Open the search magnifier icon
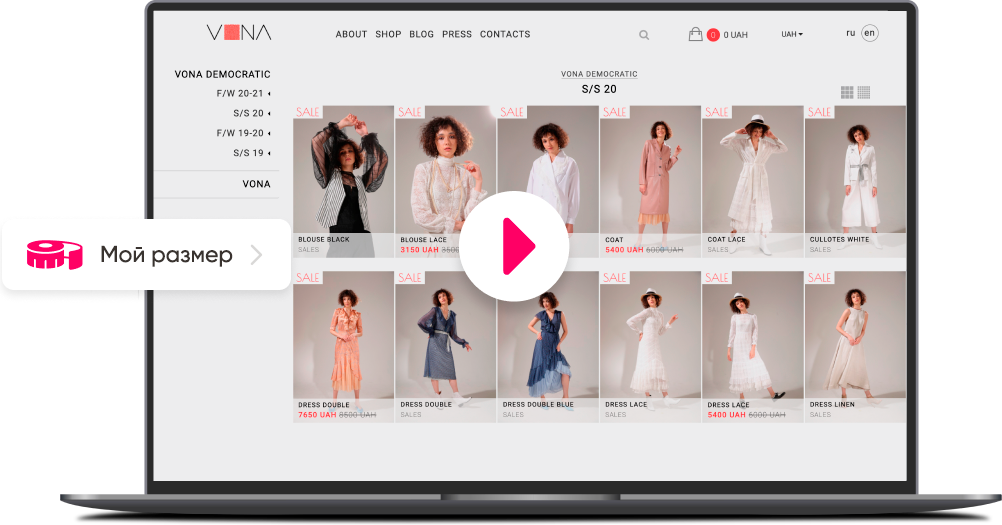Image resolution: width=1002 pixels, height=525 pixels. click(644, 35)
